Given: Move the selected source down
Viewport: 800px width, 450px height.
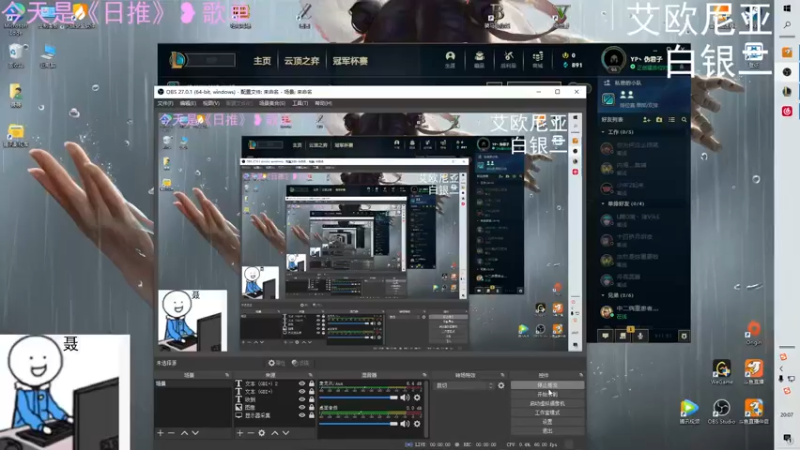Looking at the screenshot, I should [286, 433].
